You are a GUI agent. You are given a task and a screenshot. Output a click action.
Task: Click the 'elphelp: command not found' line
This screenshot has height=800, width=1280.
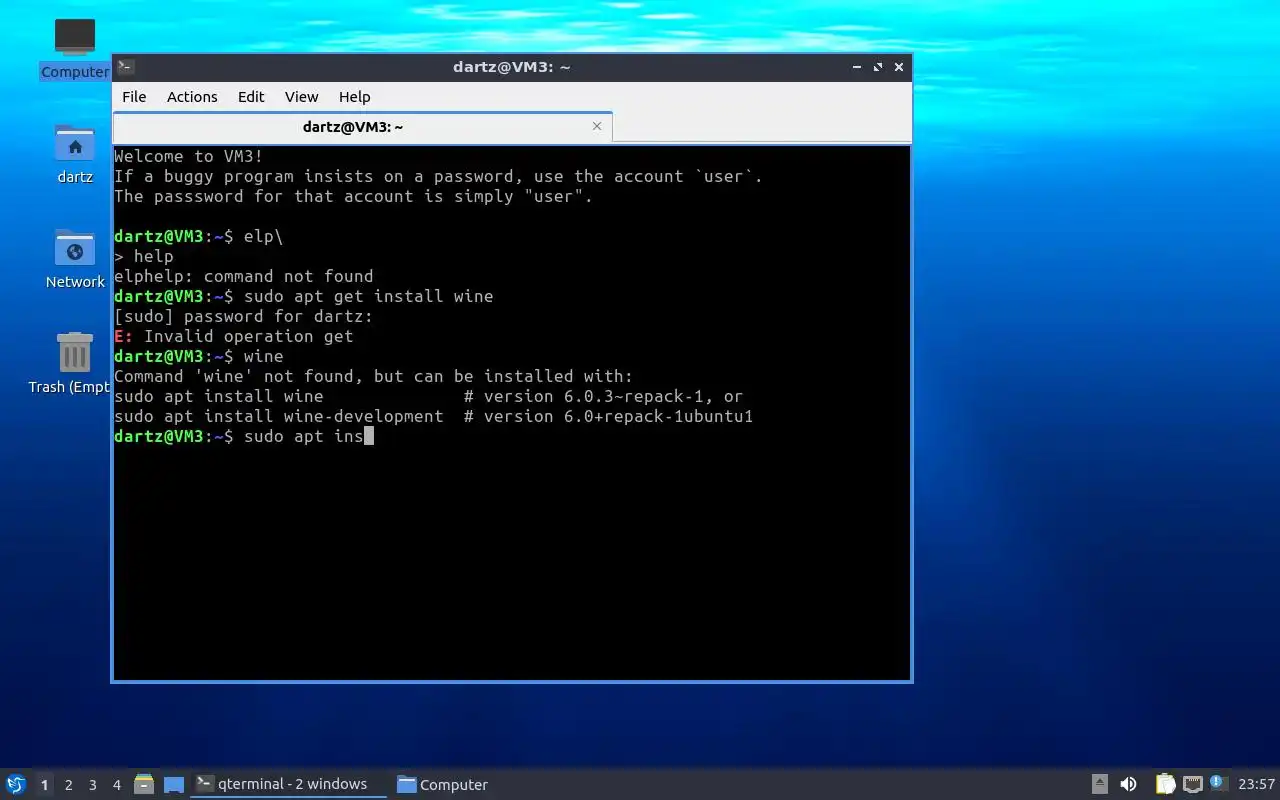244,276
